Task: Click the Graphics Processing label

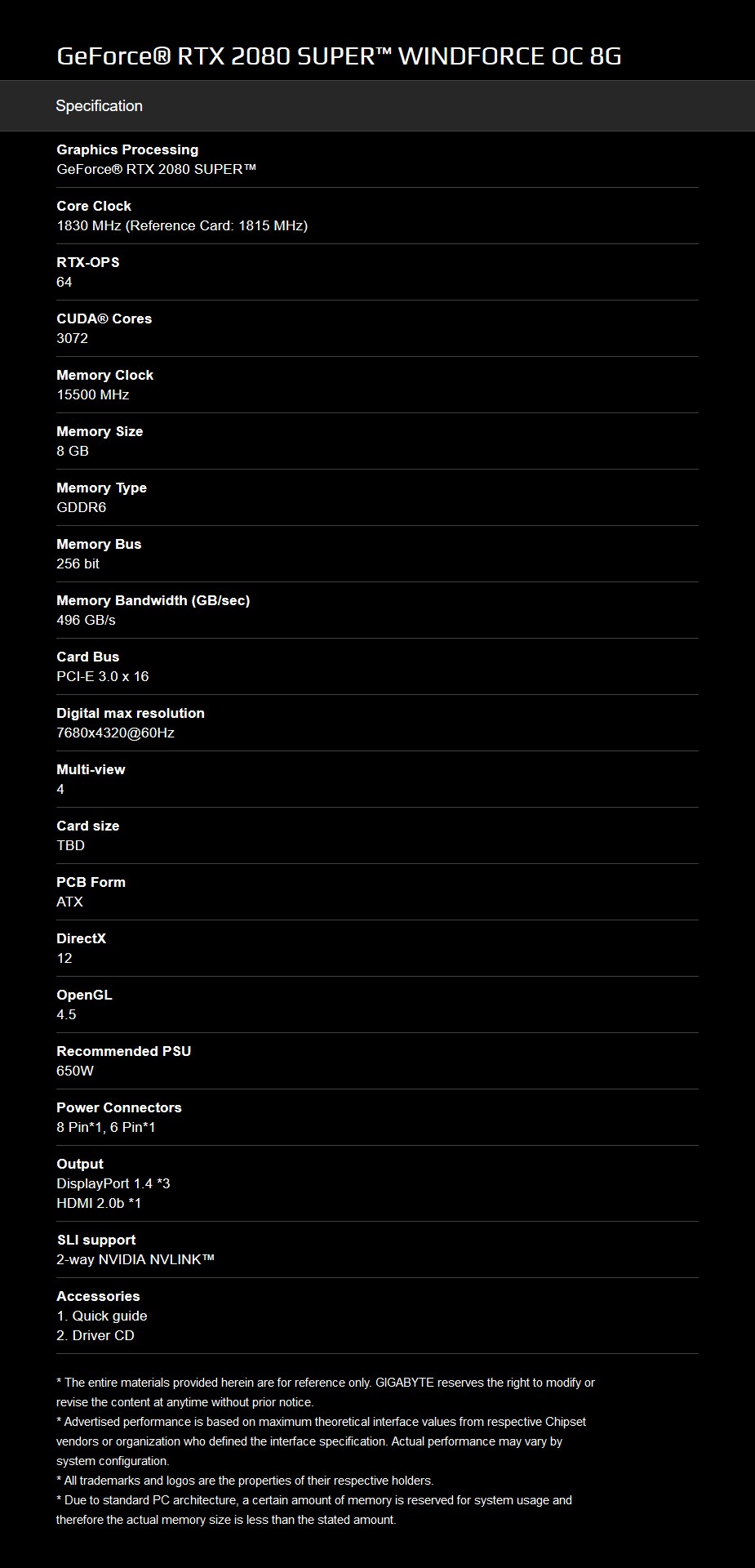Action: point(127,149)
